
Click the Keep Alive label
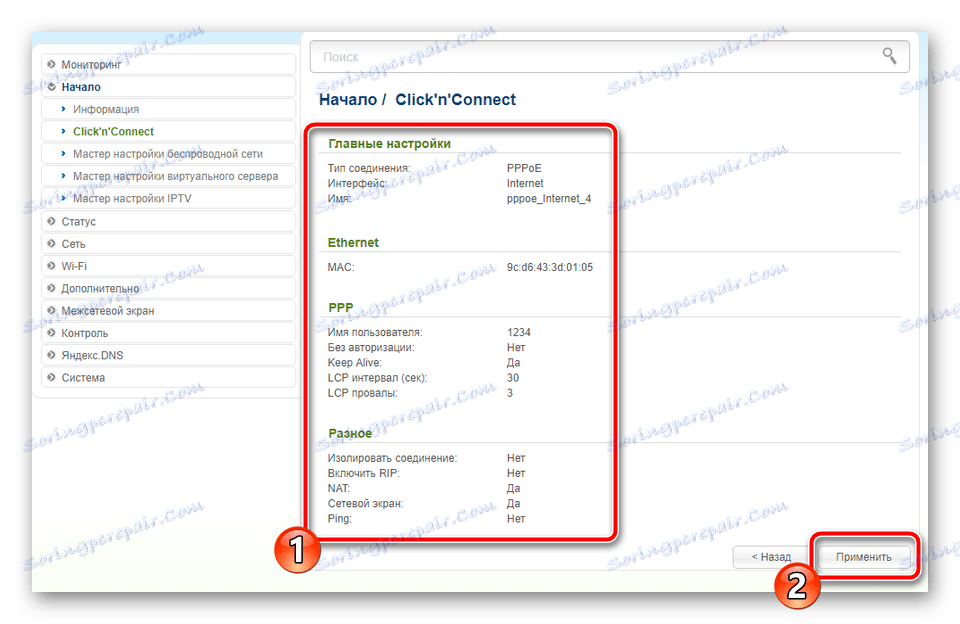tap(354, 363)
